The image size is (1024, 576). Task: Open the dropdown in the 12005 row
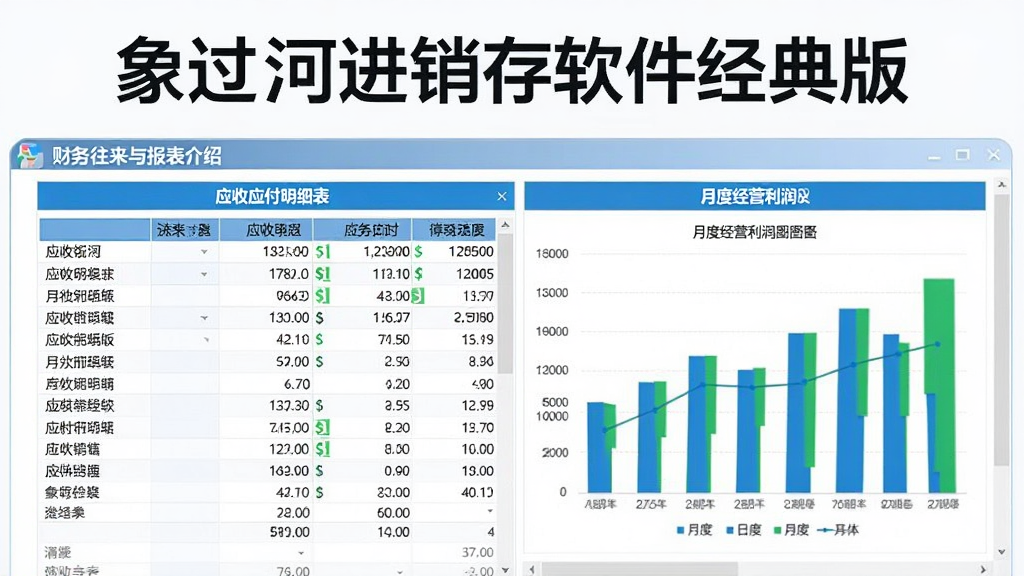coord(204,274)
